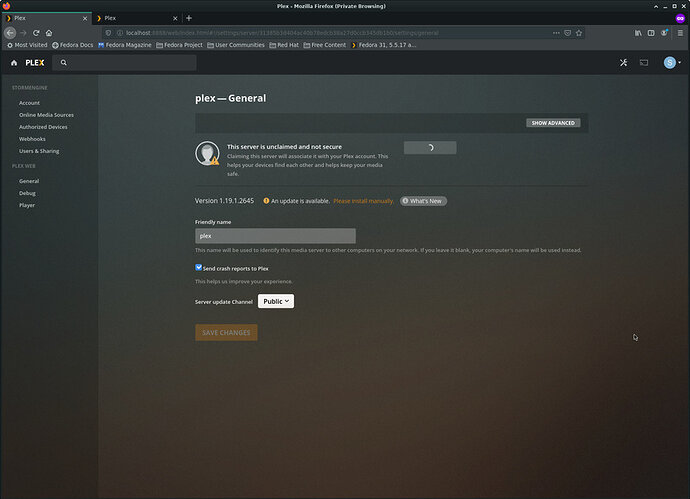Click the Firefox icon in title bar
Image resolution: width=690 pixels, height=499 pixels.
pyautogui.click(x=6, y=6)
